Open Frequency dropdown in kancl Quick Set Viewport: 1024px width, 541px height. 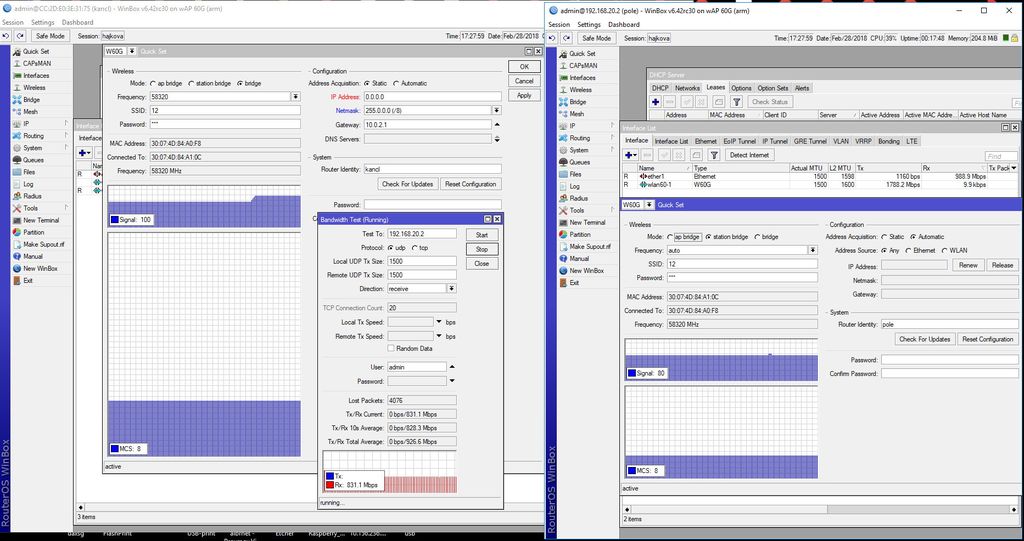[x=296, y=97]
